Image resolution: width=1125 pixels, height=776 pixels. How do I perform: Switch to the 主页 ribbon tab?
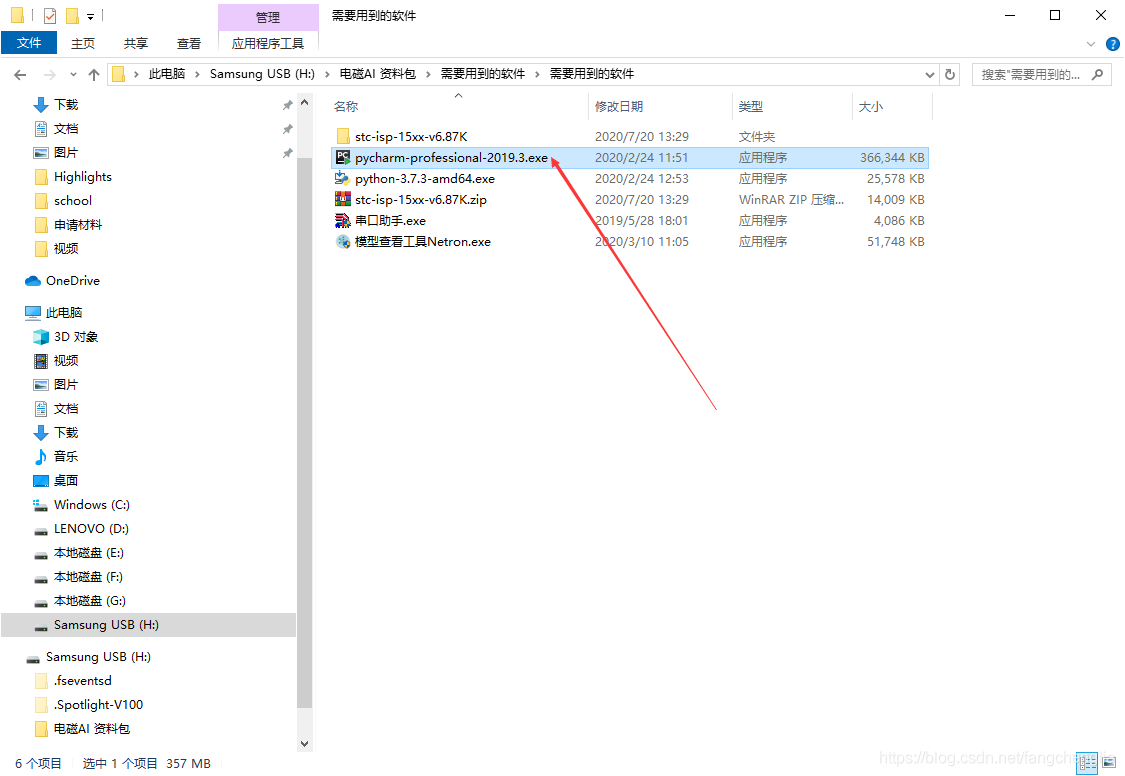83,44
